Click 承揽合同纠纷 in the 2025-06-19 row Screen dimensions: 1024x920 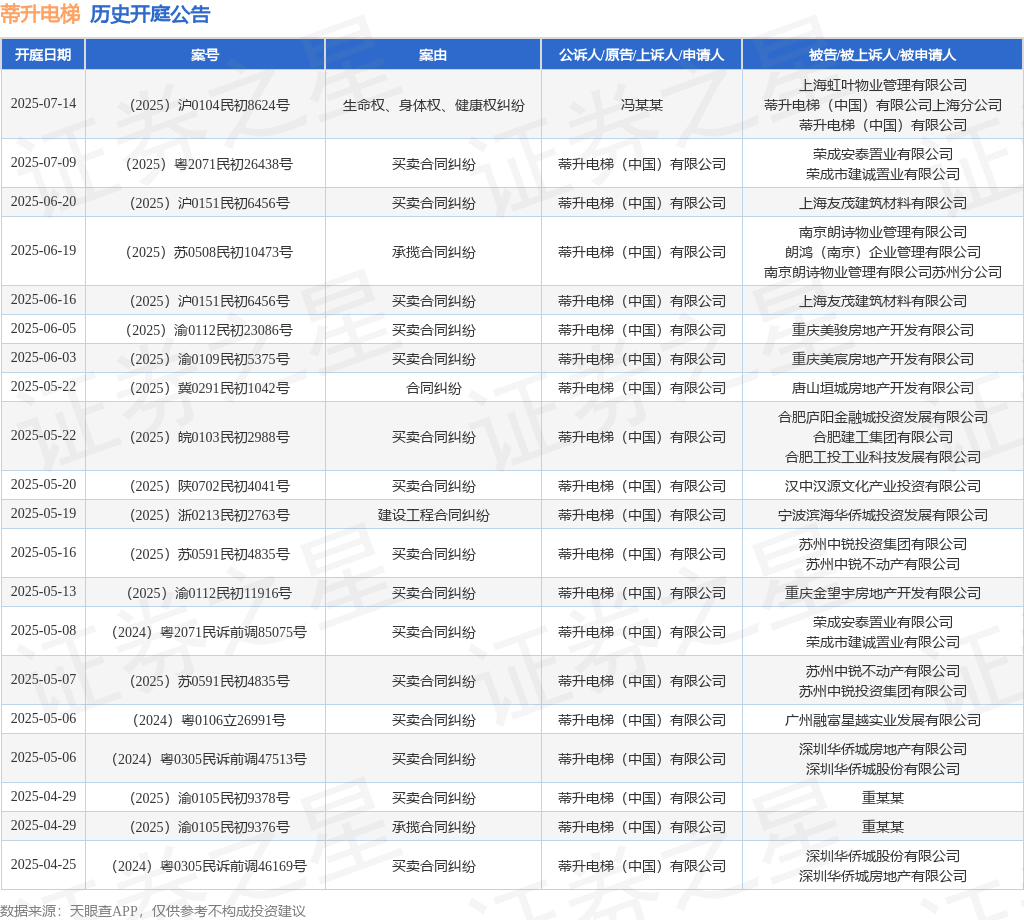point(434,252)
